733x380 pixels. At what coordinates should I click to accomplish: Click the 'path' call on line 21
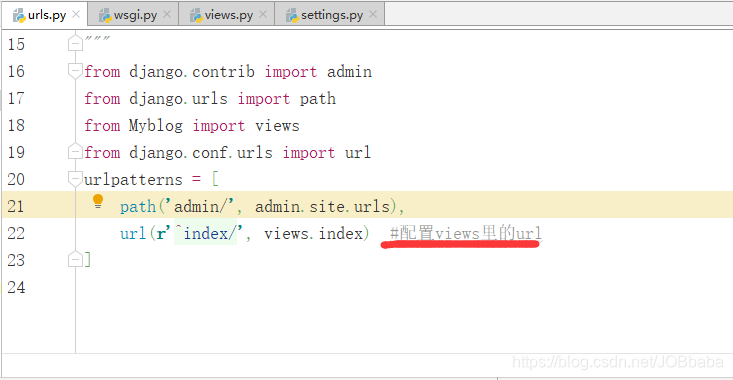click(138, 206)
